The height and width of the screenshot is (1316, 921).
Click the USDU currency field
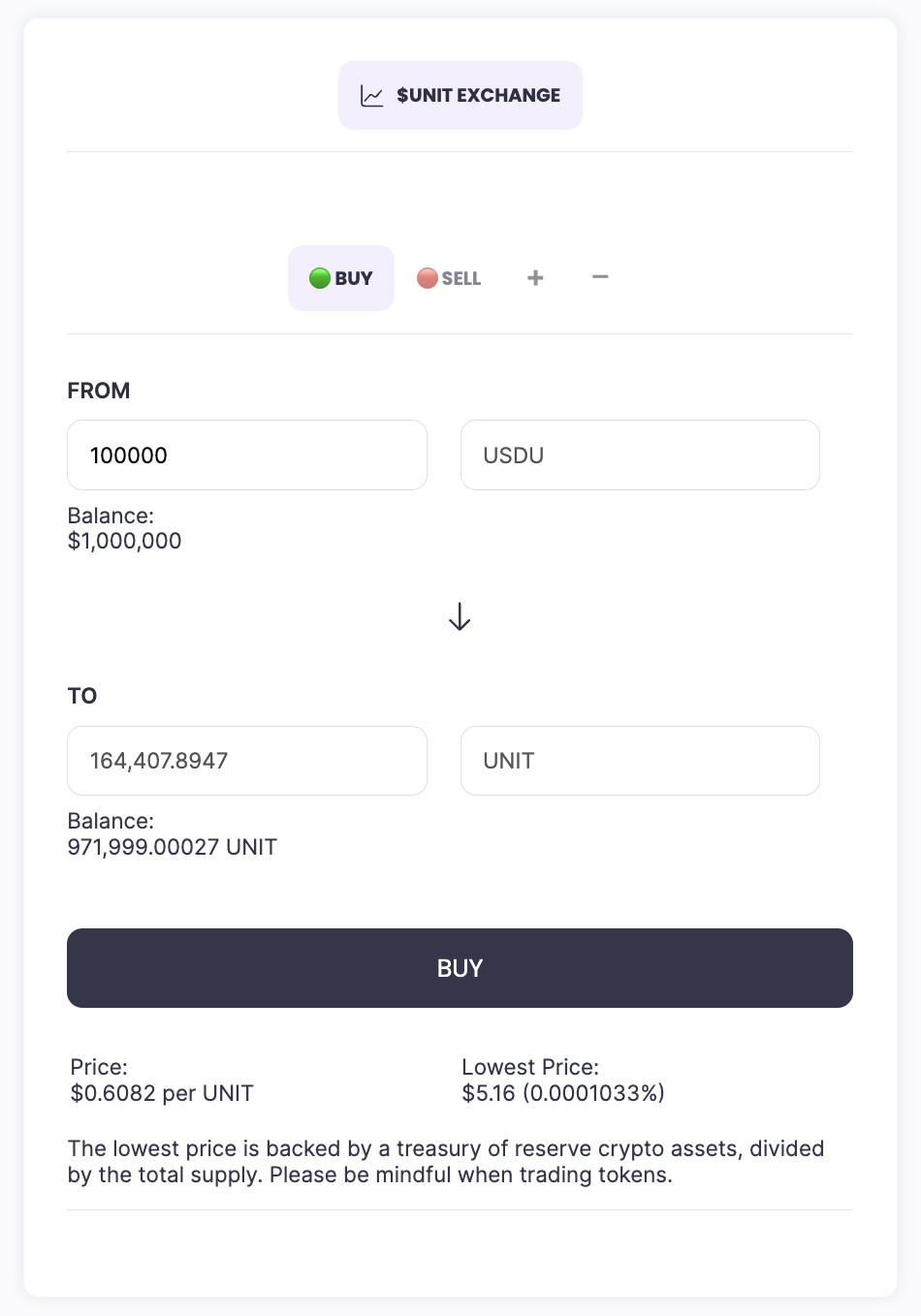[640, 455]
